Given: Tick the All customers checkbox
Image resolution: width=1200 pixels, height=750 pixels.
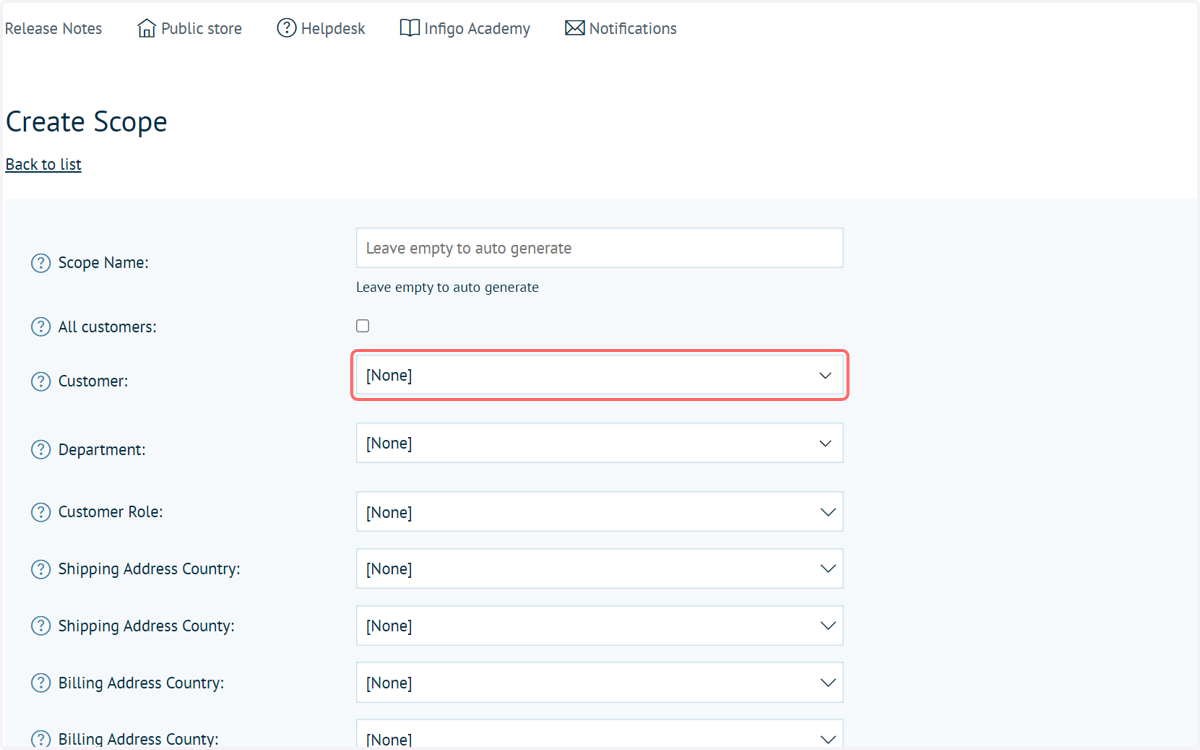Looking at the screenshot, I should coord(363,326).
